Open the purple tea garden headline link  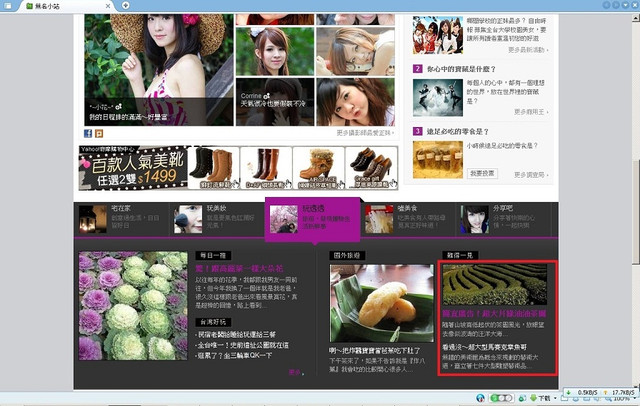point(494,314)
